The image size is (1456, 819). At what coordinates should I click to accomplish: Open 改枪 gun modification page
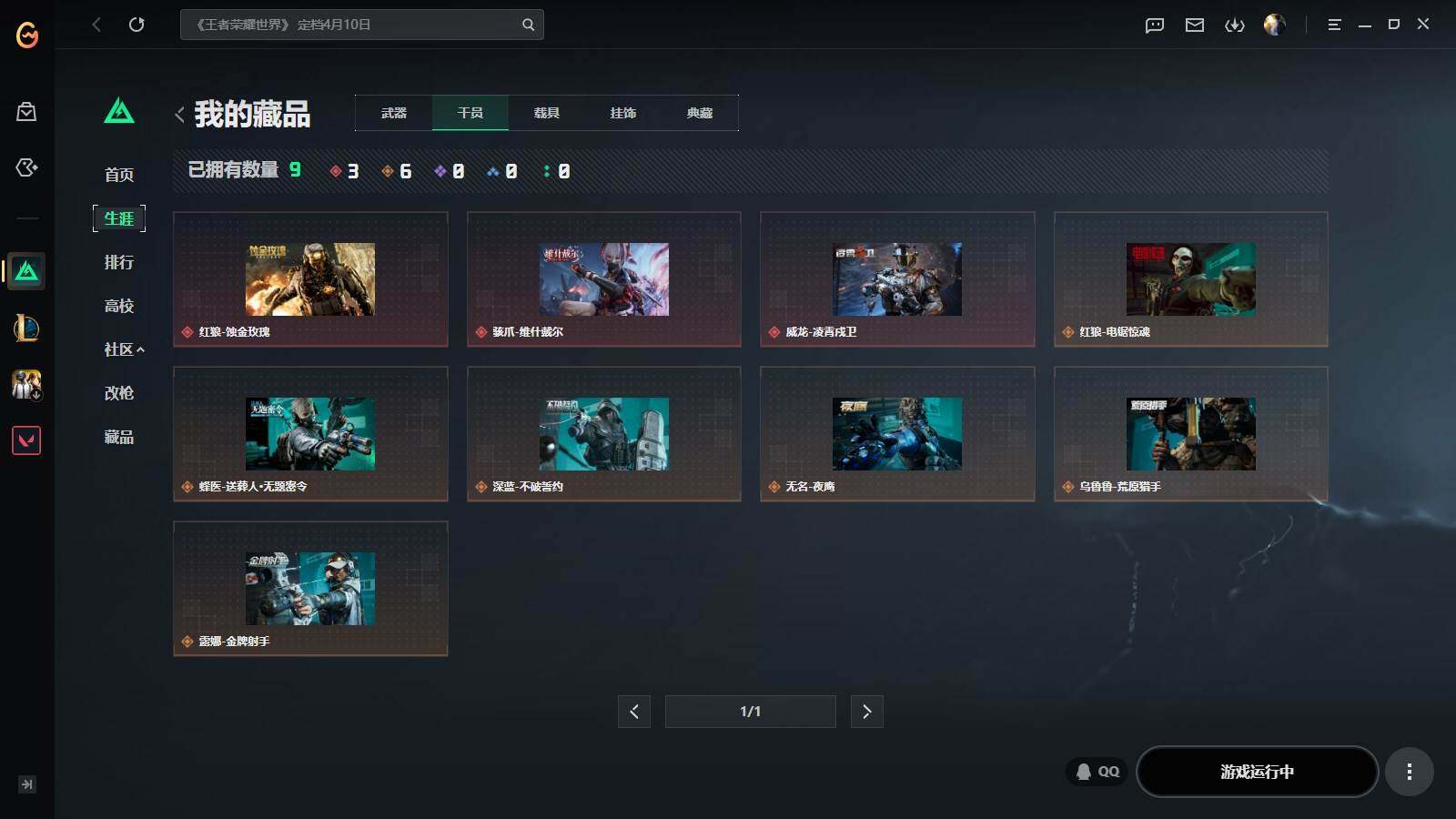coord(119,393)
